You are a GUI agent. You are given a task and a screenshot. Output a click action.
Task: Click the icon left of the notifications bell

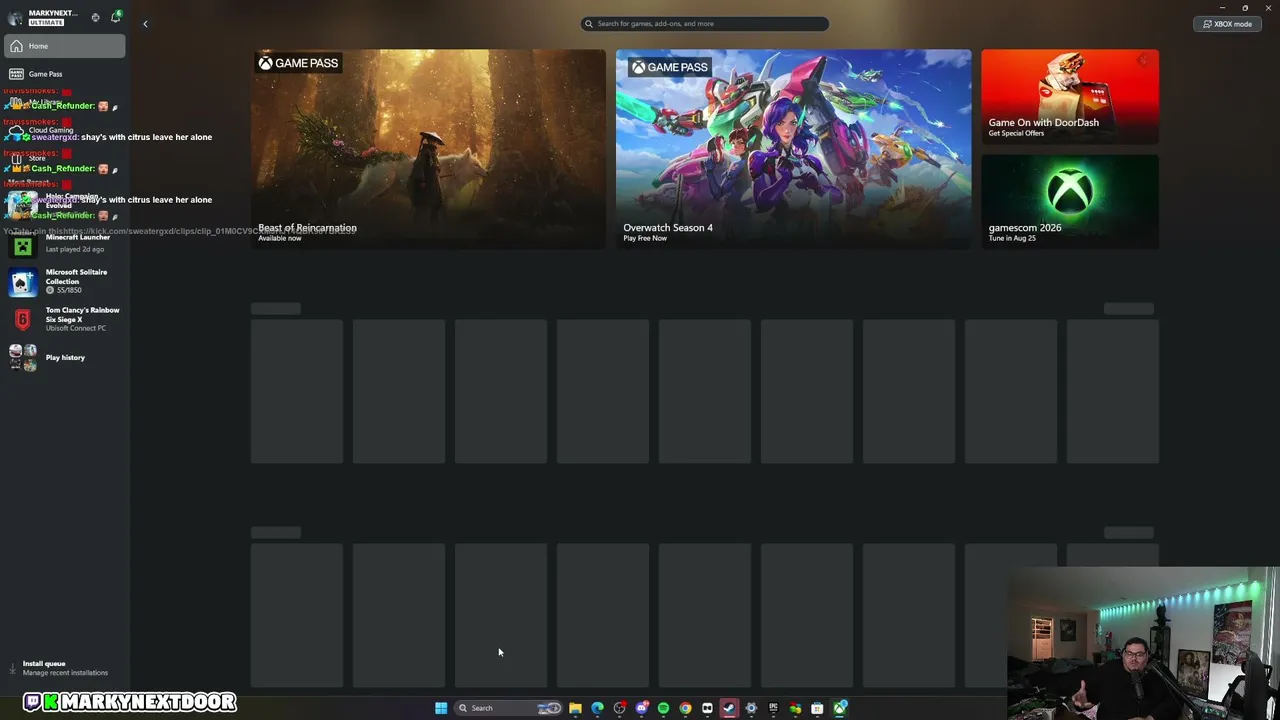click(95, 17)
